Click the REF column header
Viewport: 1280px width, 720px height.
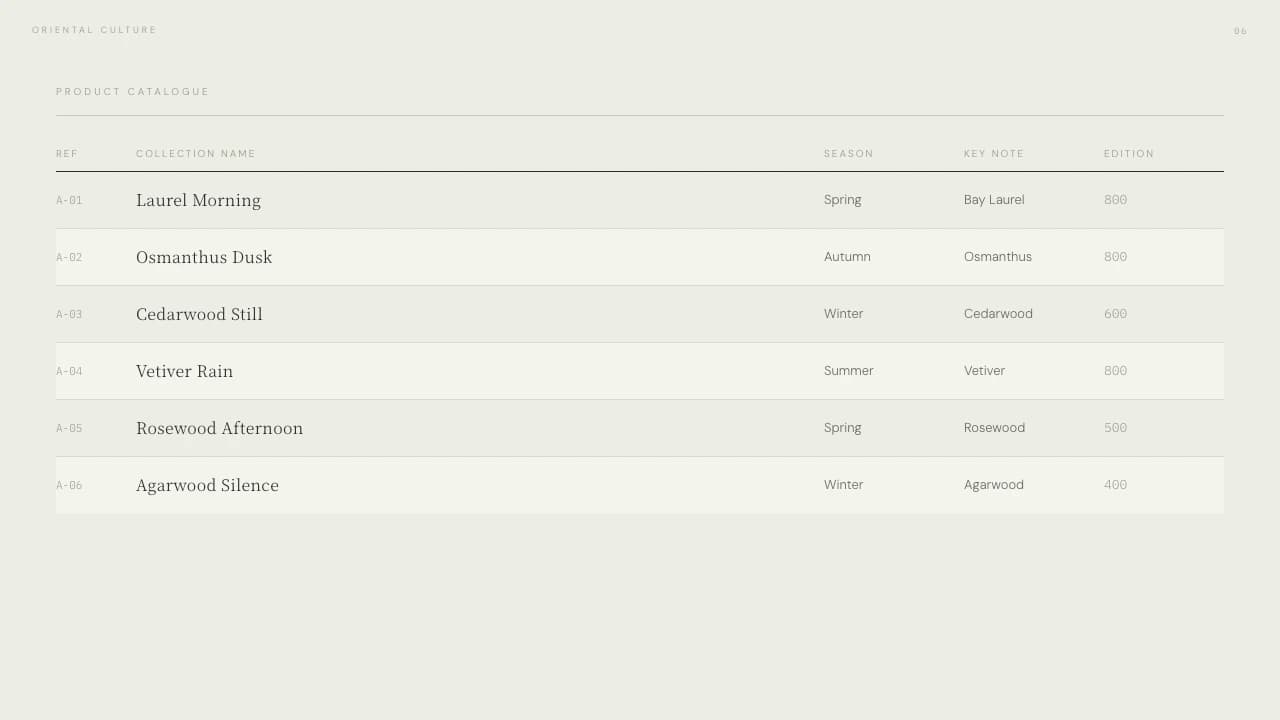coord(67,154)
